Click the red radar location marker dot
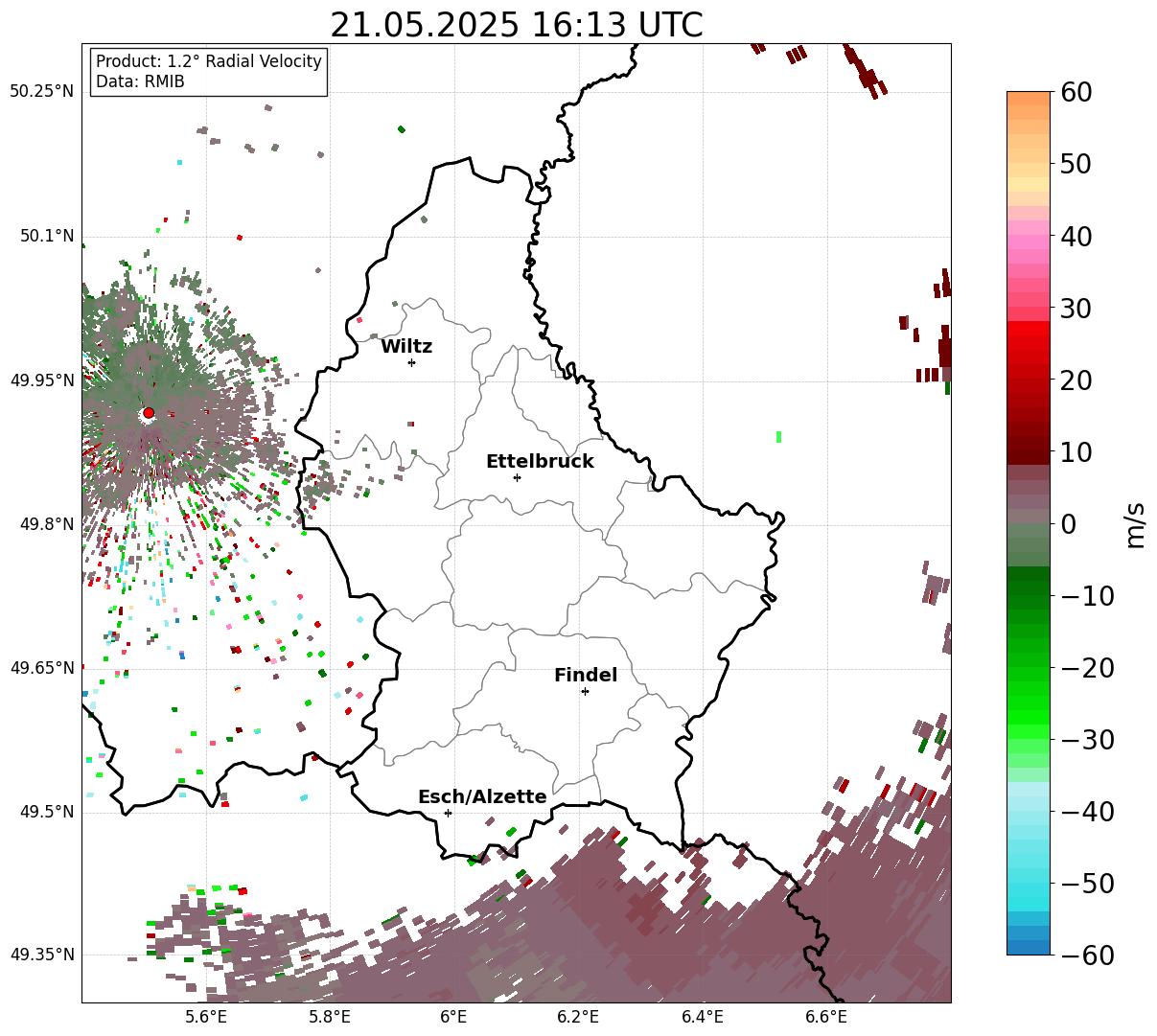1157x1036 pixels. pyautogui.click(x=149, y=413)
